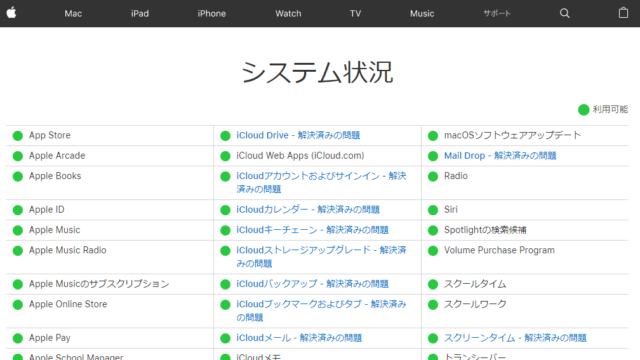Open the Mac menu item
640x360 pixels.
coord(73,13)
